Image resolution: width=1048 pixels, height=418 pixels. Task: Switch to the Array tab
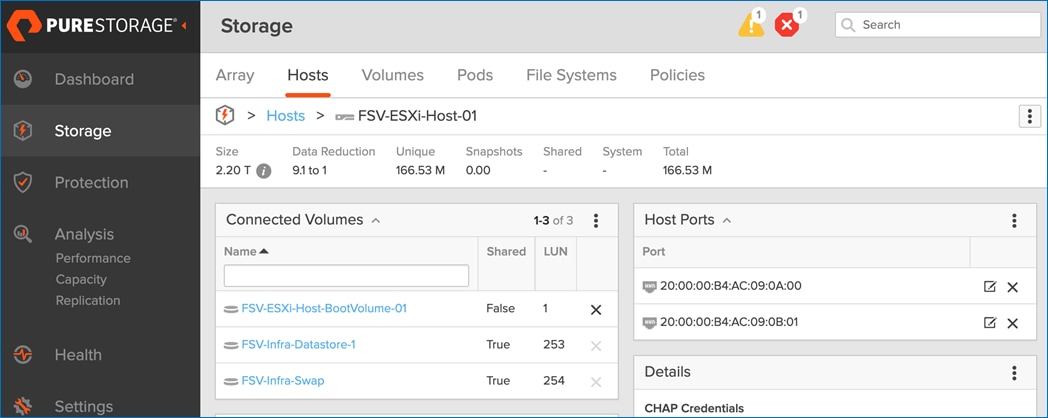coord(235,75)
